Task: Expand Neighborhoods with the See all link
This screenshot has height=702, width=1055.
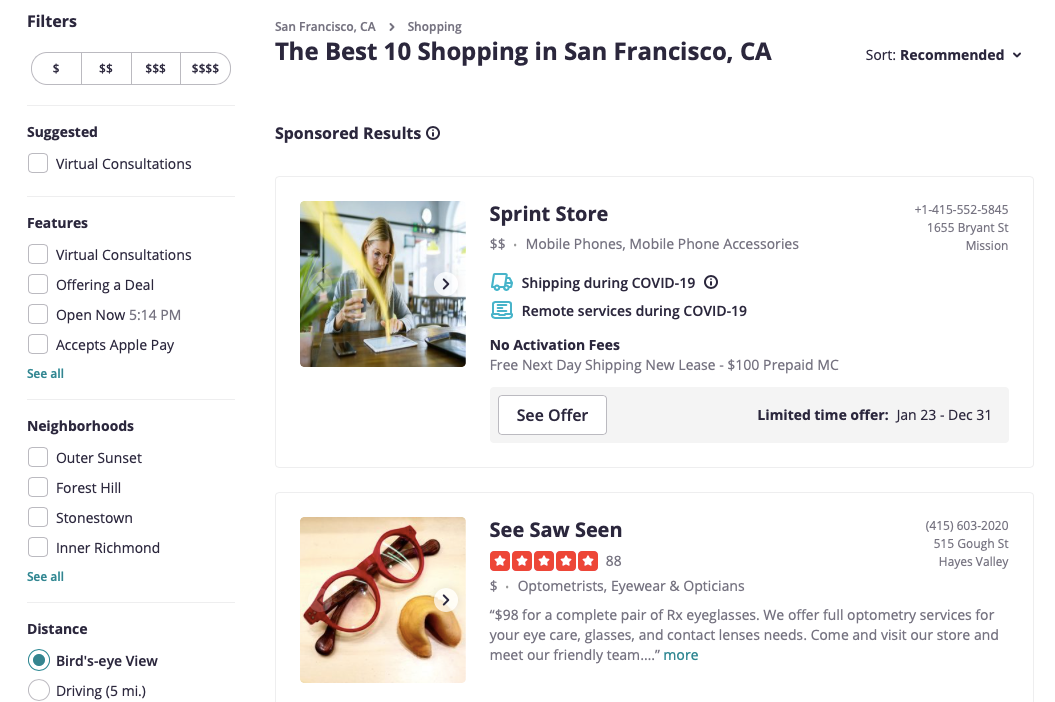Action: coord(45,577)
